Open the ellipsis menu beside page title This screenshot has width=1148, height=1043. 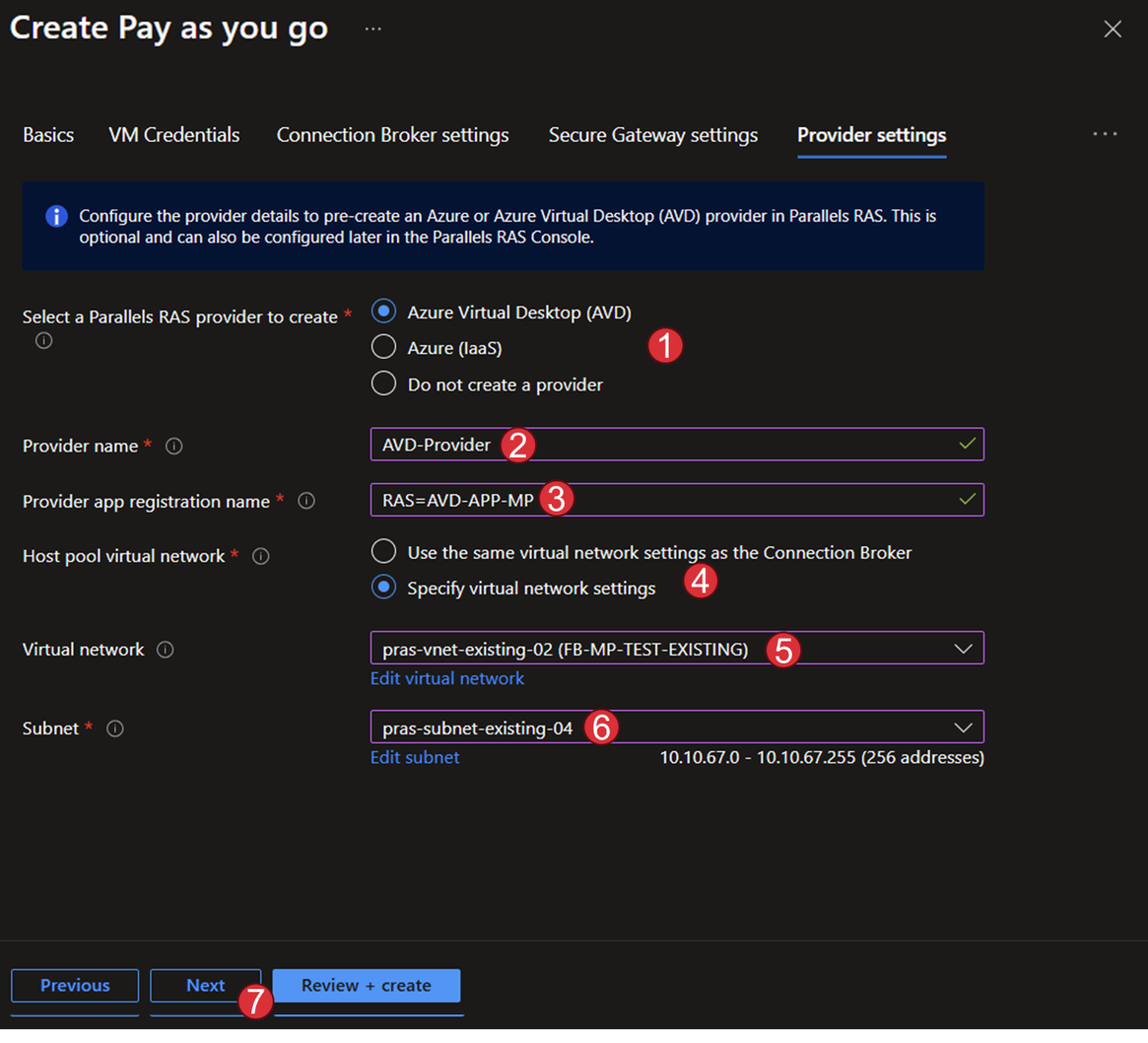tap(373, 29)
